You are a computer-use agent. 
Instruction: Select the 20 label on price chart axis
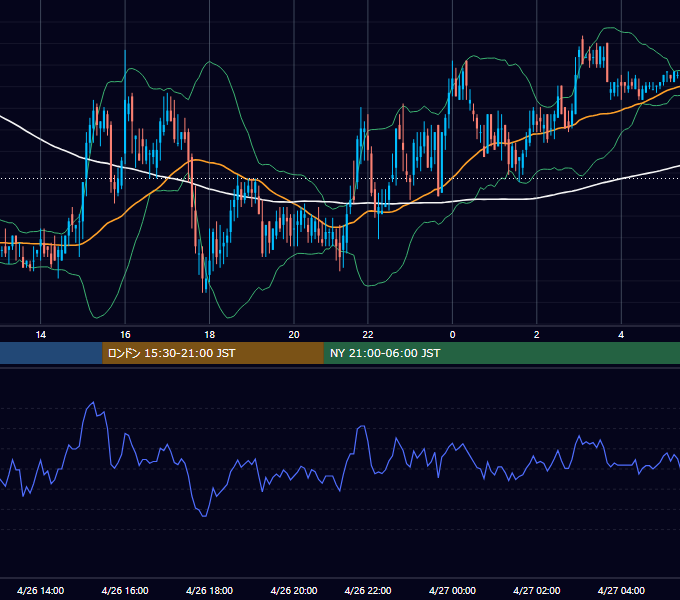(294, 335)
